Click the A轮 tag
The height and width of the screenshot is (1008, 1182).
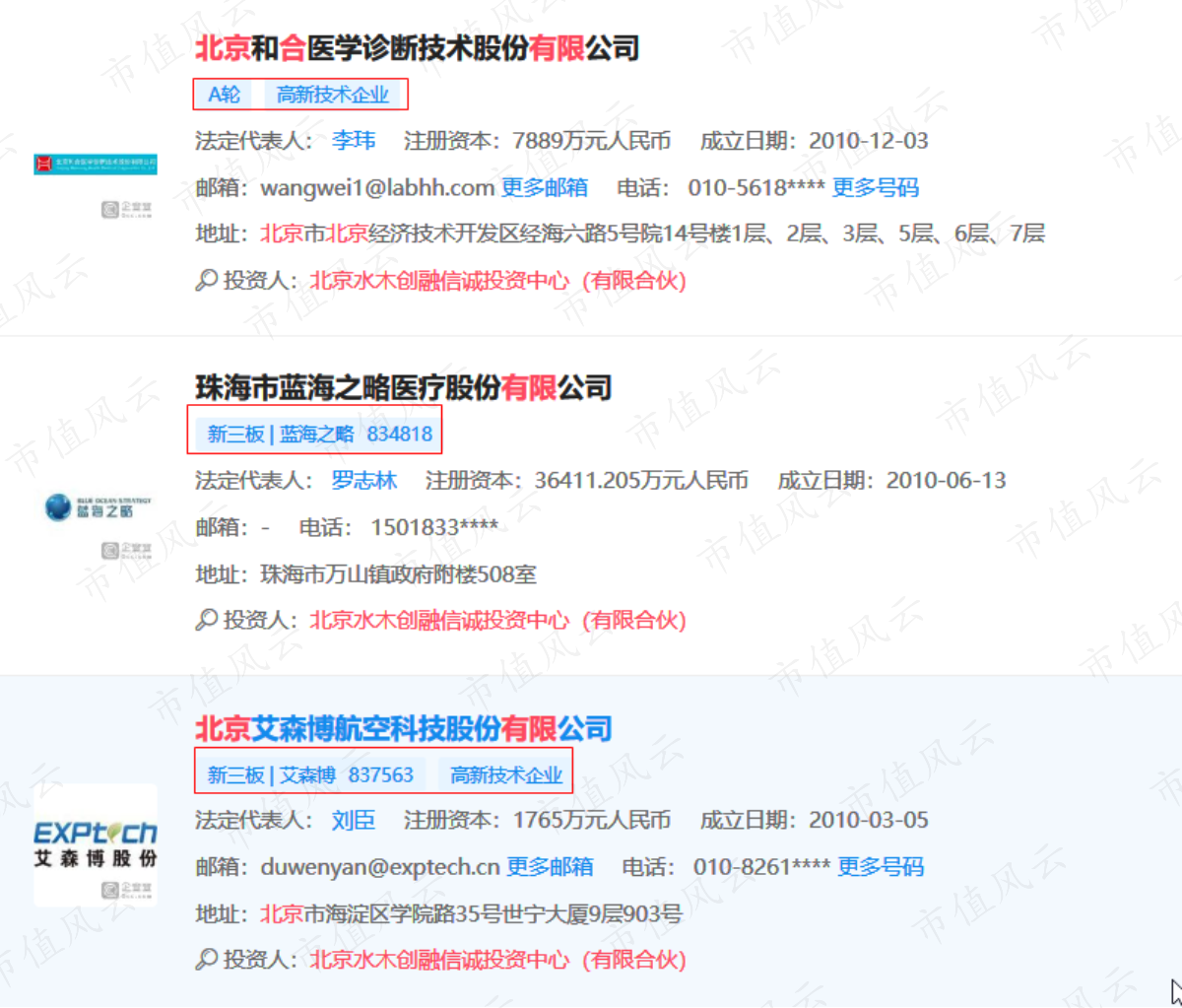pyautogui.click(x=224, y=95)
